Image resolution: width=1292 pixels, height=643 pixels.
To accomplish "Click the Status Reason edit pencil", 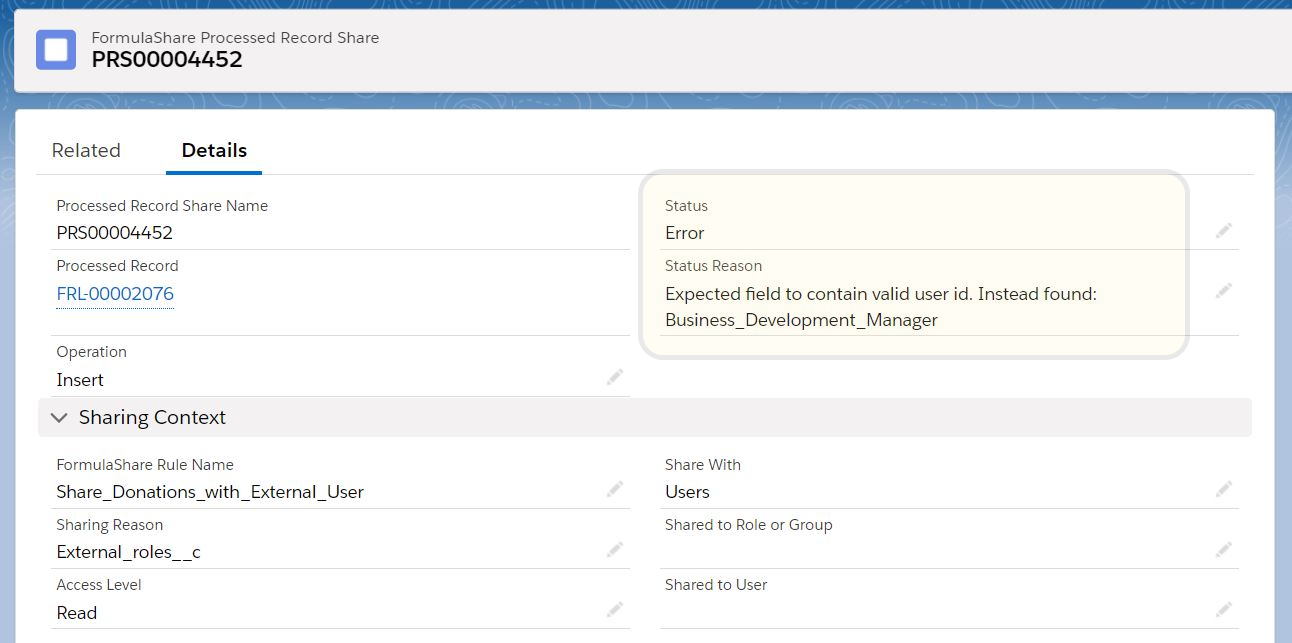I will pos(1224,291).
